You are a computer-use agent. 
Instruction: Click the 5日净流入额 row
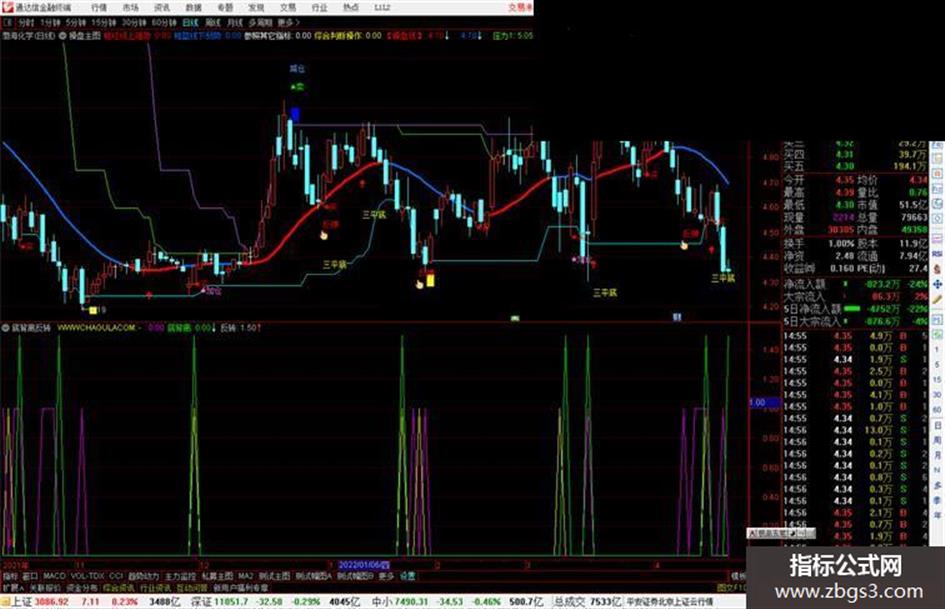pyautogui.click(x=856, y=309)
